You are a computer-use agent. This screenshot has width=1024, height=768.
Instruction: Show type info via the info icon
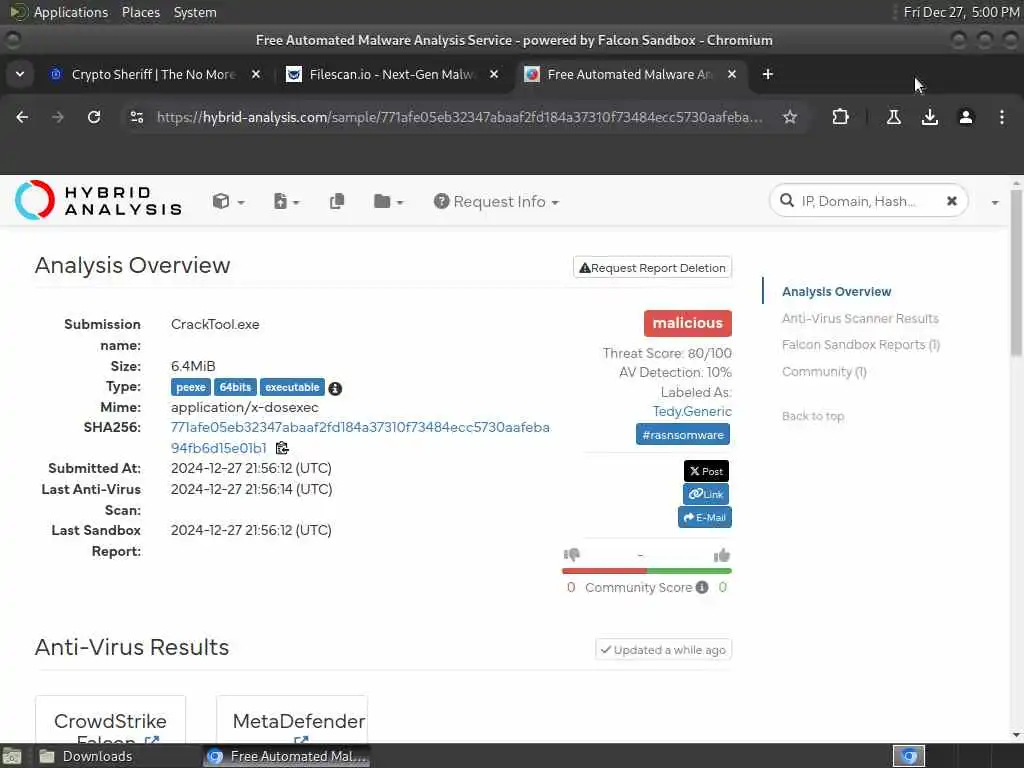coord(335,389)
